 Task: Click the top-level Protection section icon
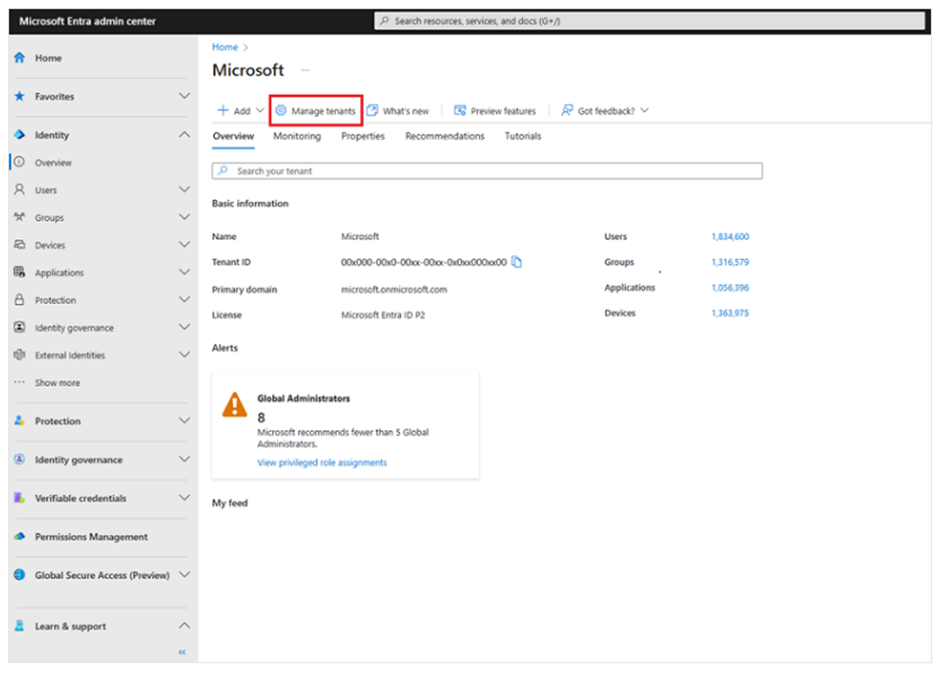(20, 420)
